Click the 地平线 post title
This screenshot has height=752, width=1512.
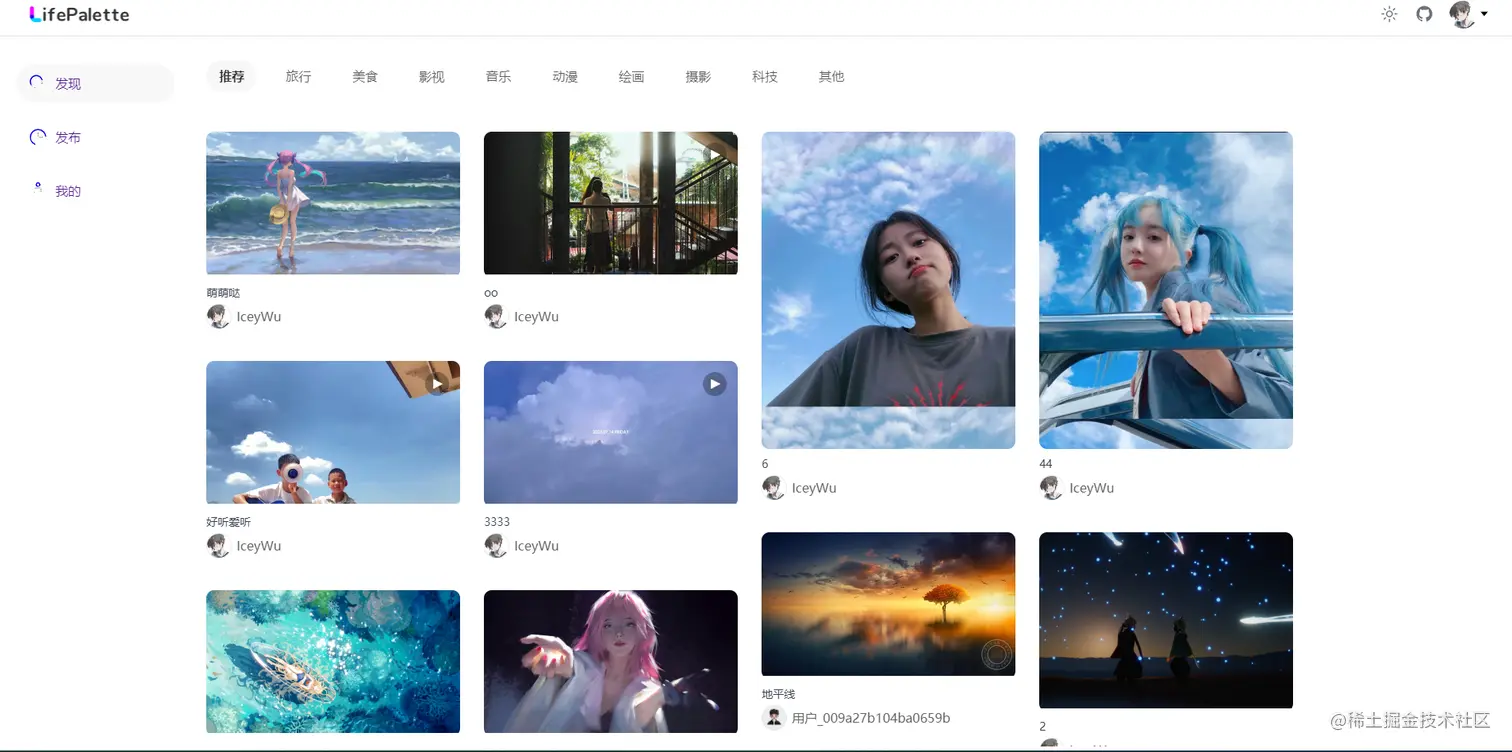(779, 694)
